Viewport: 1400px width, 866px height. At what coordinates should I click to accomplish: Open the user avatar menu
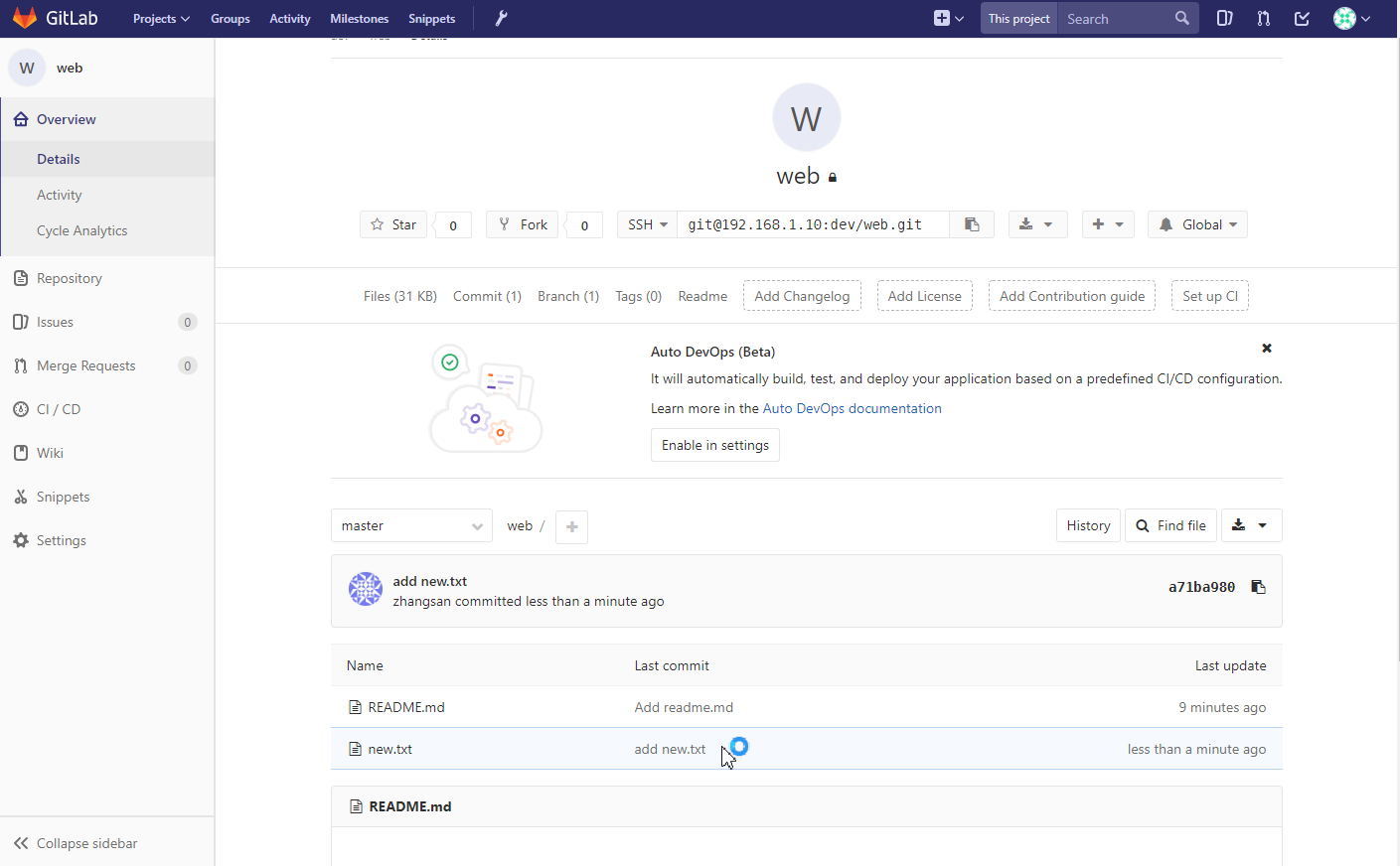coord(1351,18)
